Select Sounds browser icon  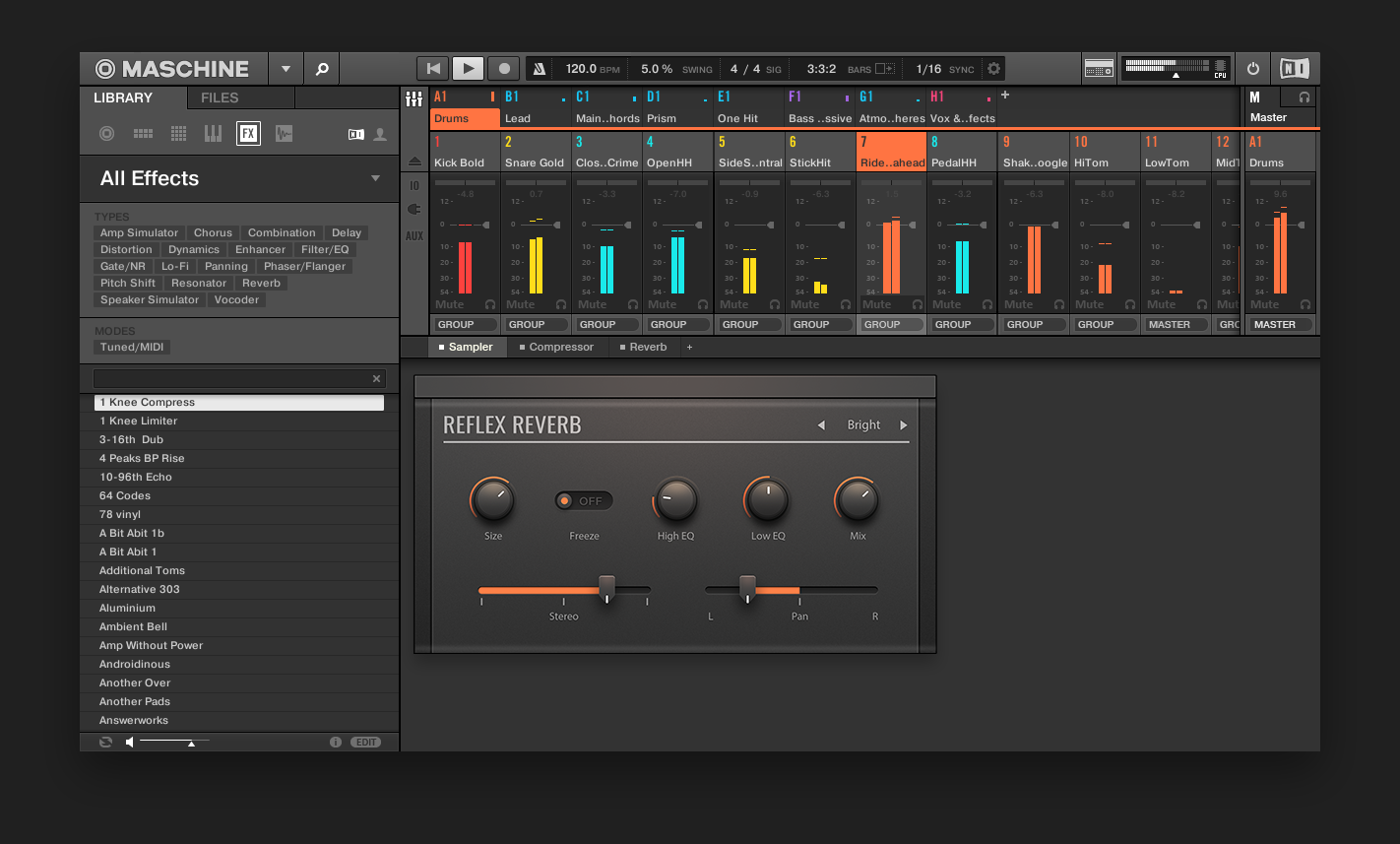[178, 134]
